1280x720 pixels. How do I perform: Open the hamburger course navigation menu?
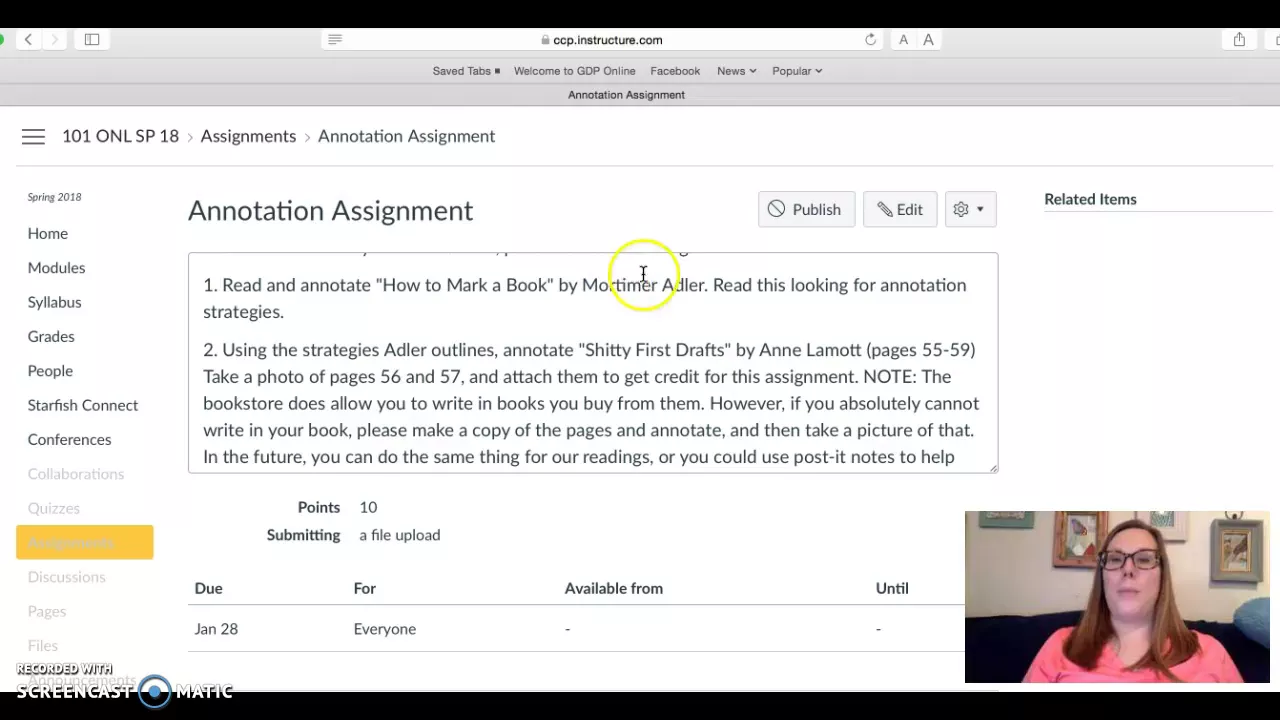point(33,137)
